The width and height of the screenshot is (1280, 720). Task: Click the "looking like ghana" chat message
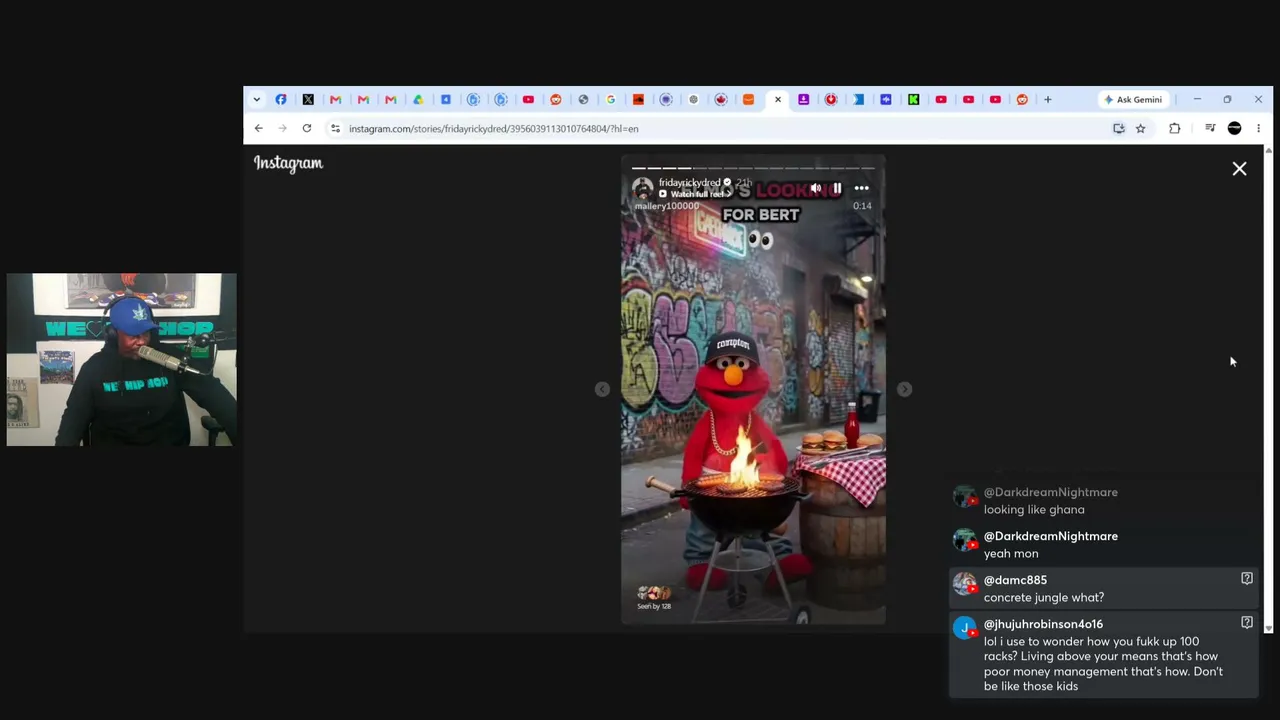pyautogui.click(x=1034, y=510)
